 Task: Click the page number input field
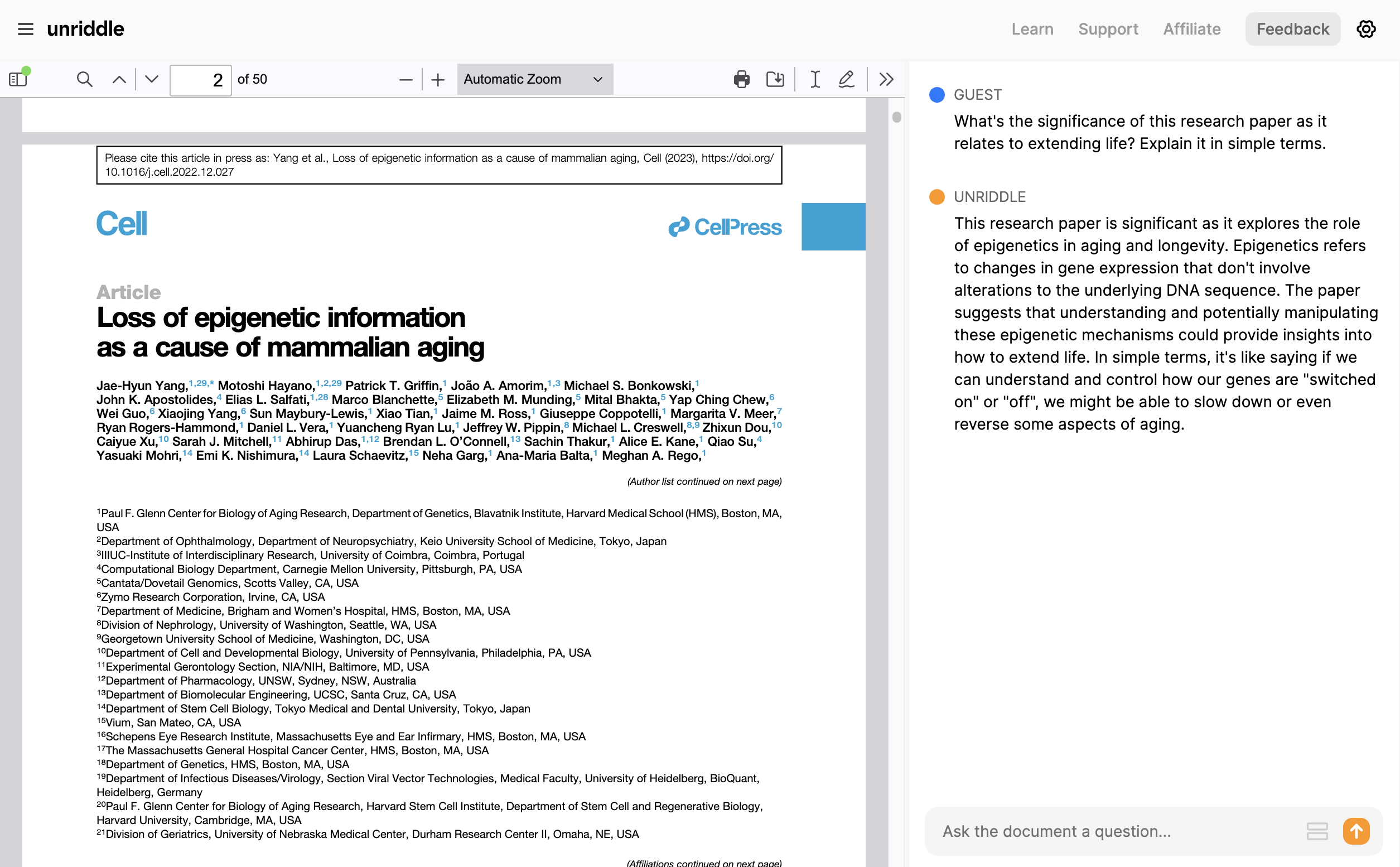(201, 80)
